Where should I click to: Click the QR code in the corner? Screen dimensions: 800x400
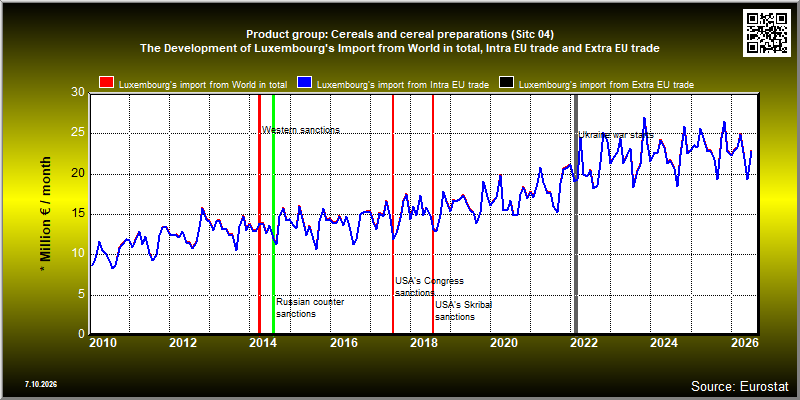768,32
